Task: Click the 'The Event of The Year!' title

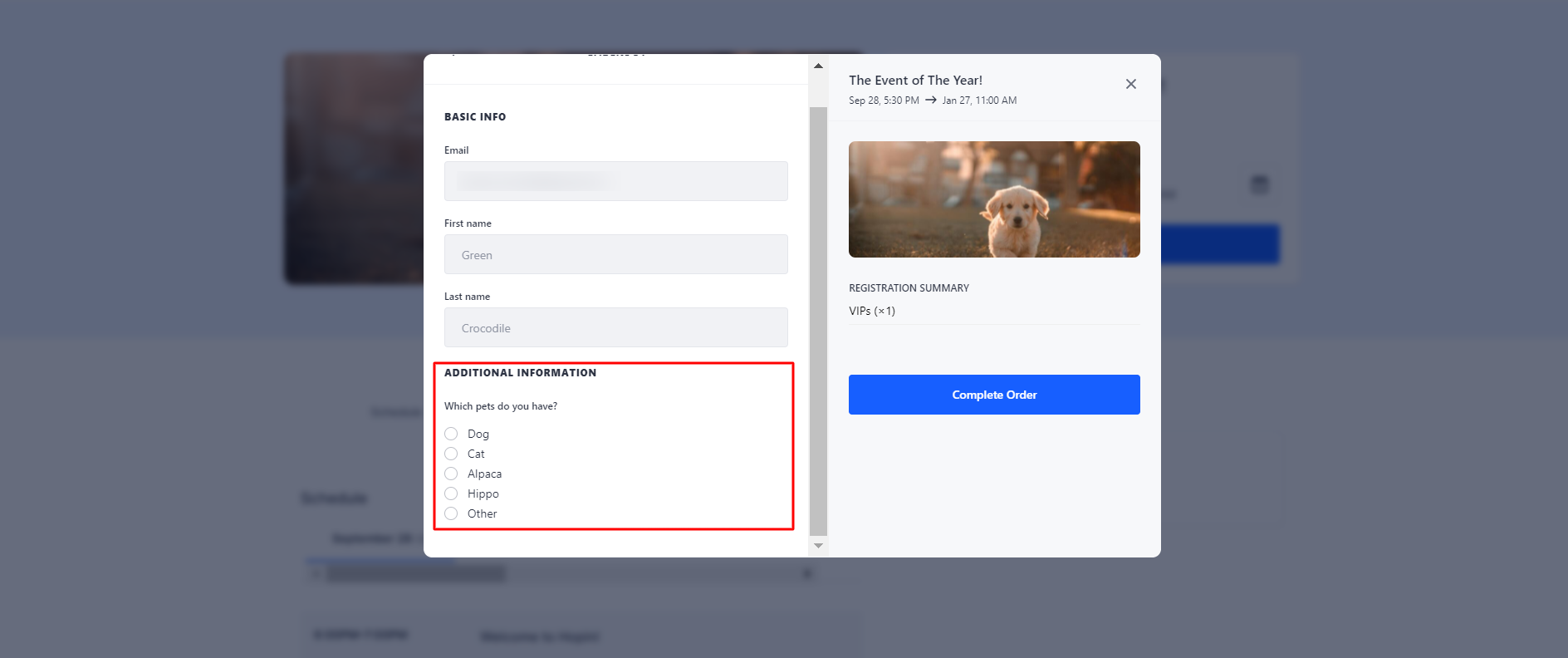Action: [x=915, y=81]
